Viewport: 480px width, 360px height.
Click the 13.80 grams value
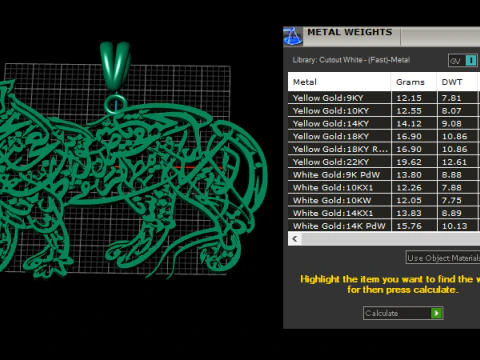[409, 175]
